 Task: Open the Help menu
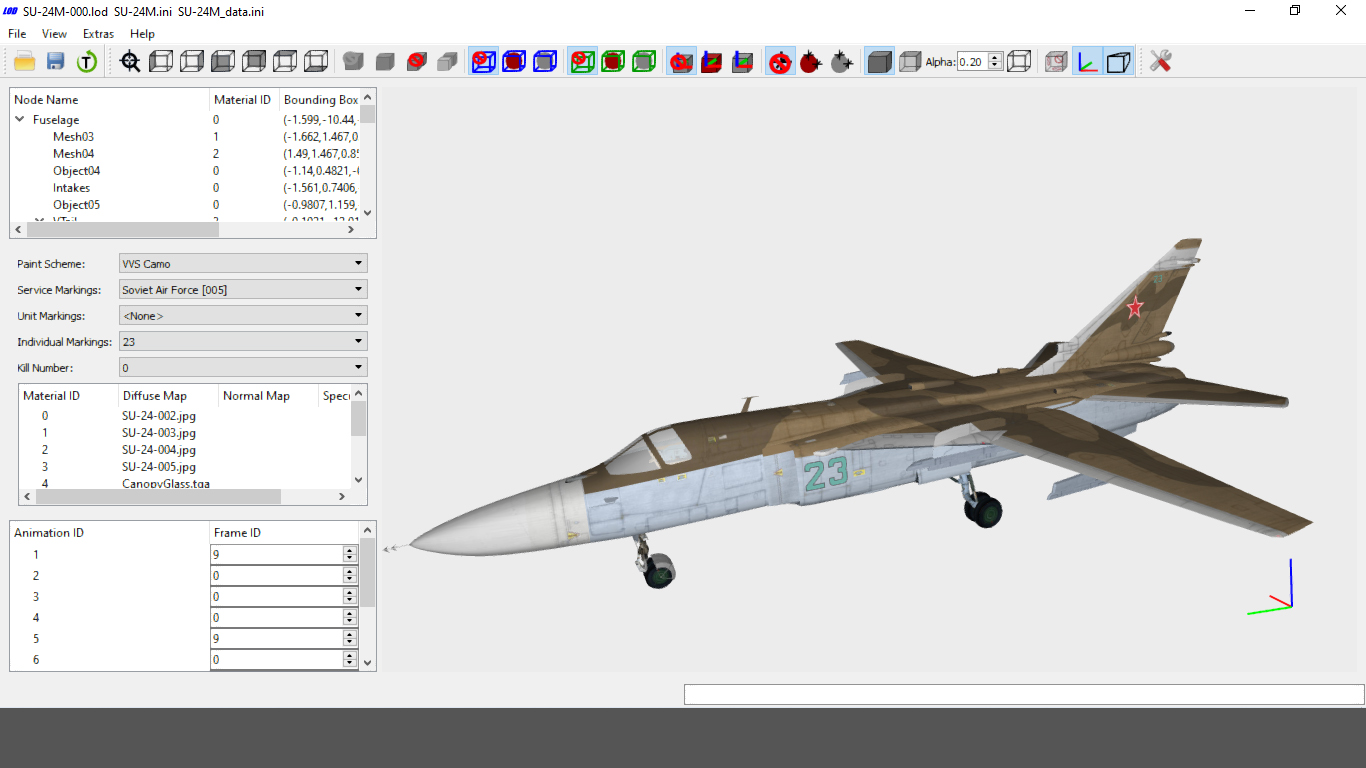point(142,34)
